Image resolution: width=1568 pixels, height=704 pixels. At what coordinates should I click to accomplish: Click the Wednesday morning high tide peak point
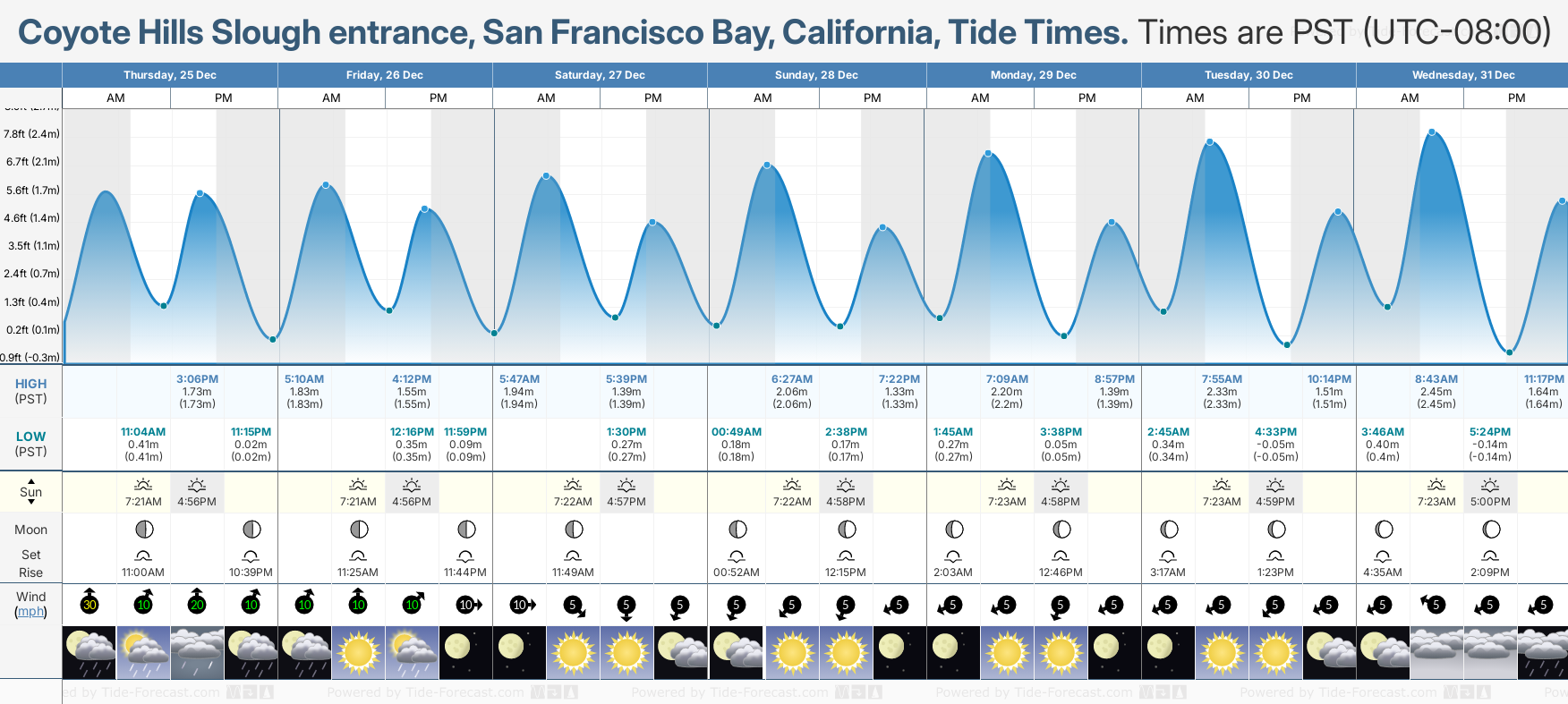(1433, 132)
